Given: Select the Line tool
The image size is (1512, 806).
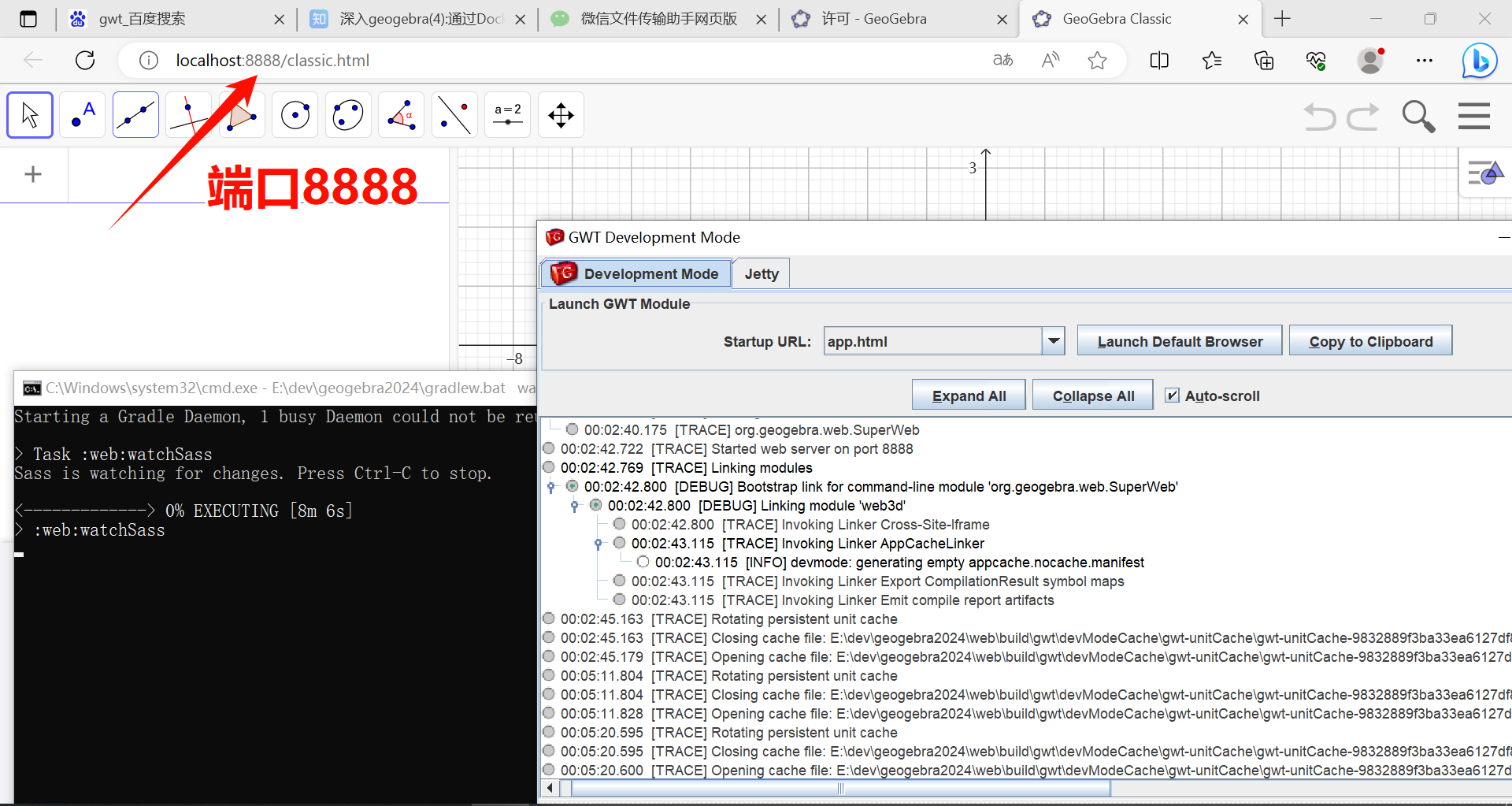Looking at the screenshot, I should pos(135,115).
